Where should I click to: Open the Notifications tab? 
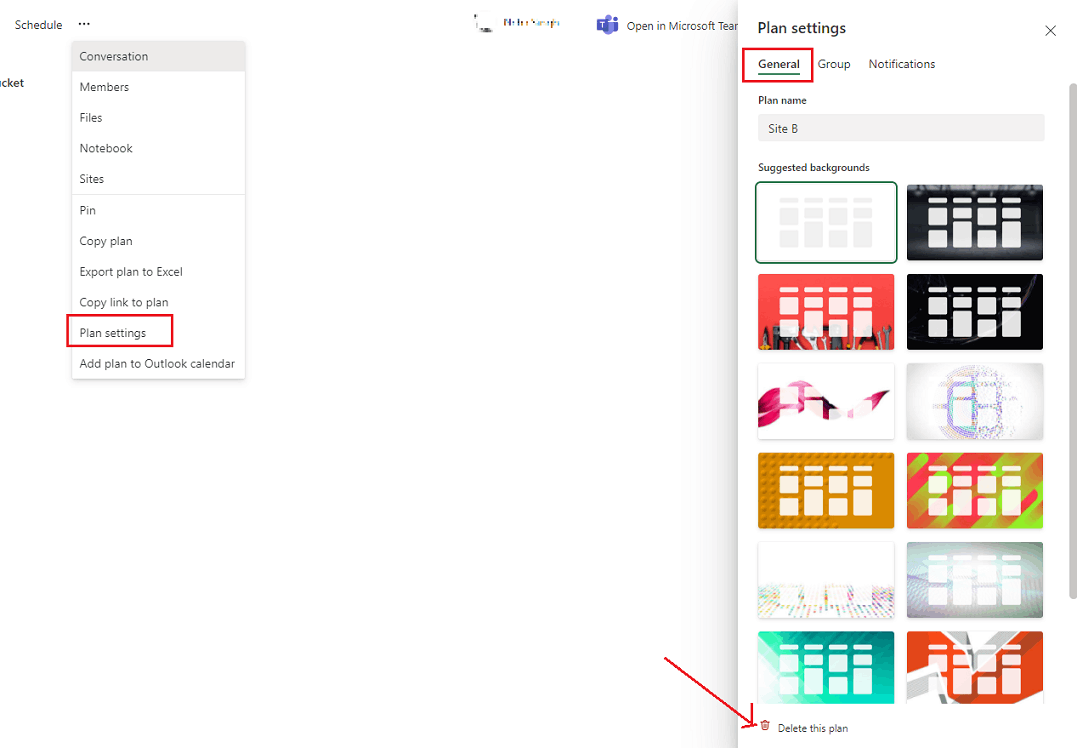901,63
